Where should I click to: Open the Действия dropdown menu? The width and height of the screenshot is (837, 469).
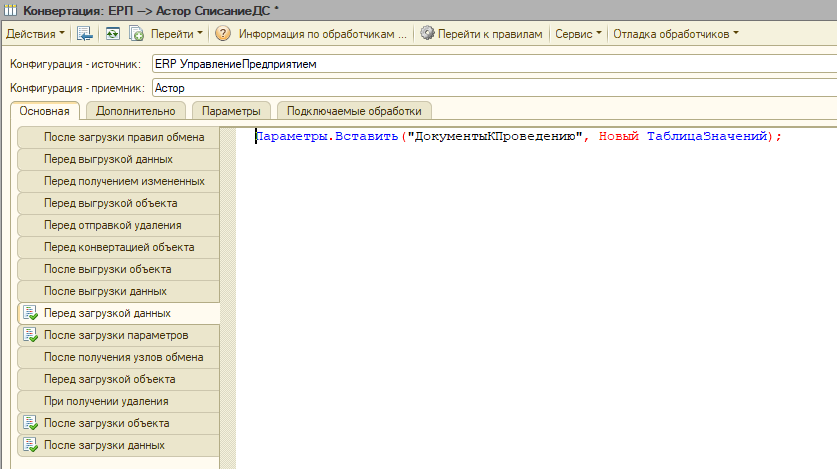[35, 33]
